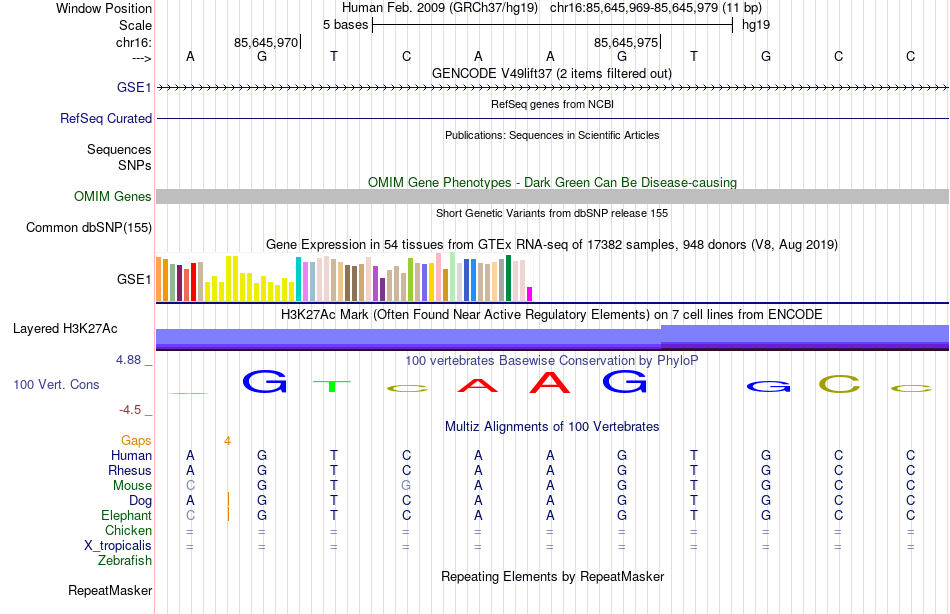Click the Multiz Alignments of 100 Vertebrates title
This screenshot has height=614, width=950.
(x=552, y=427)
